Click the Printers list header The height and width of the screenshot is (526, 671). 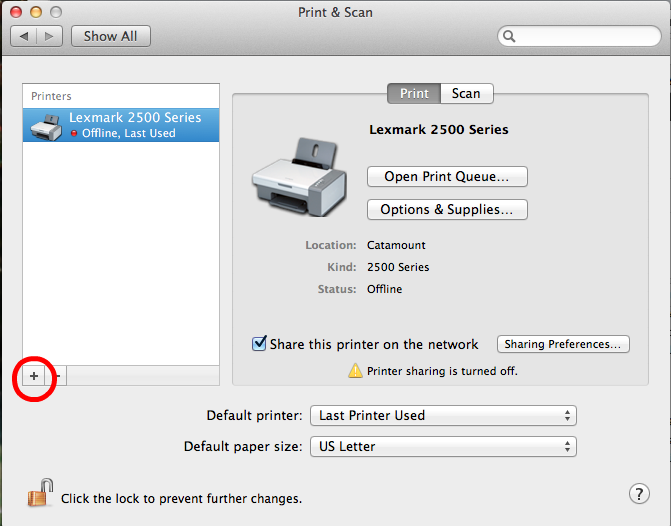(51, 96)
